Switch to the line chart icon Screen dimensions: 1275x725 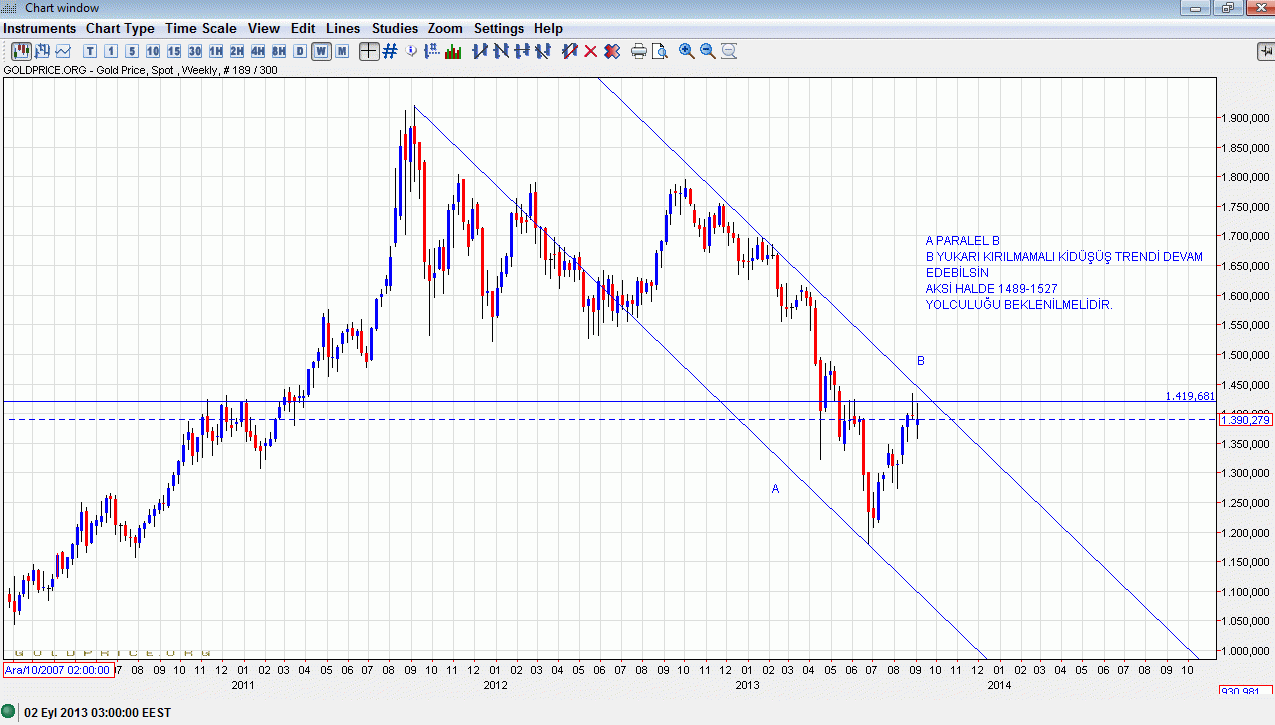tap(63, 51)
